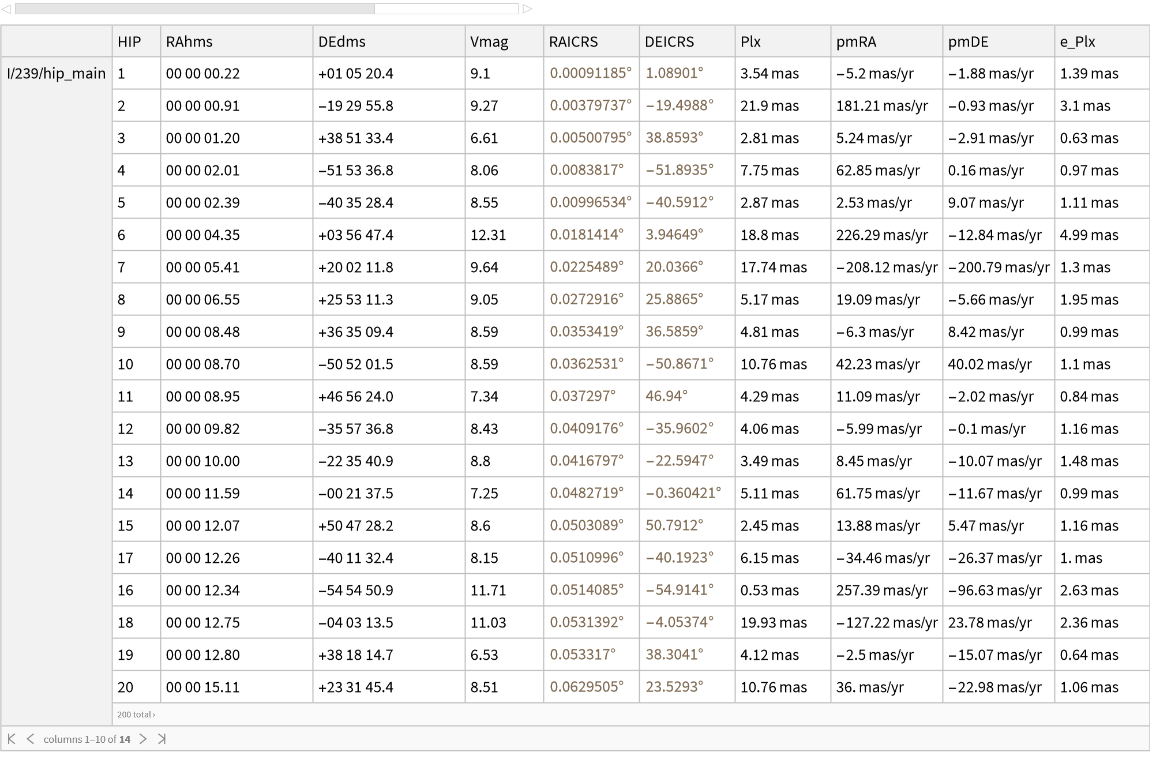Click the horizontal scrollbar thumb
Image resolution: width=1150 pixels, height=770 pixels.
(195, 9)
